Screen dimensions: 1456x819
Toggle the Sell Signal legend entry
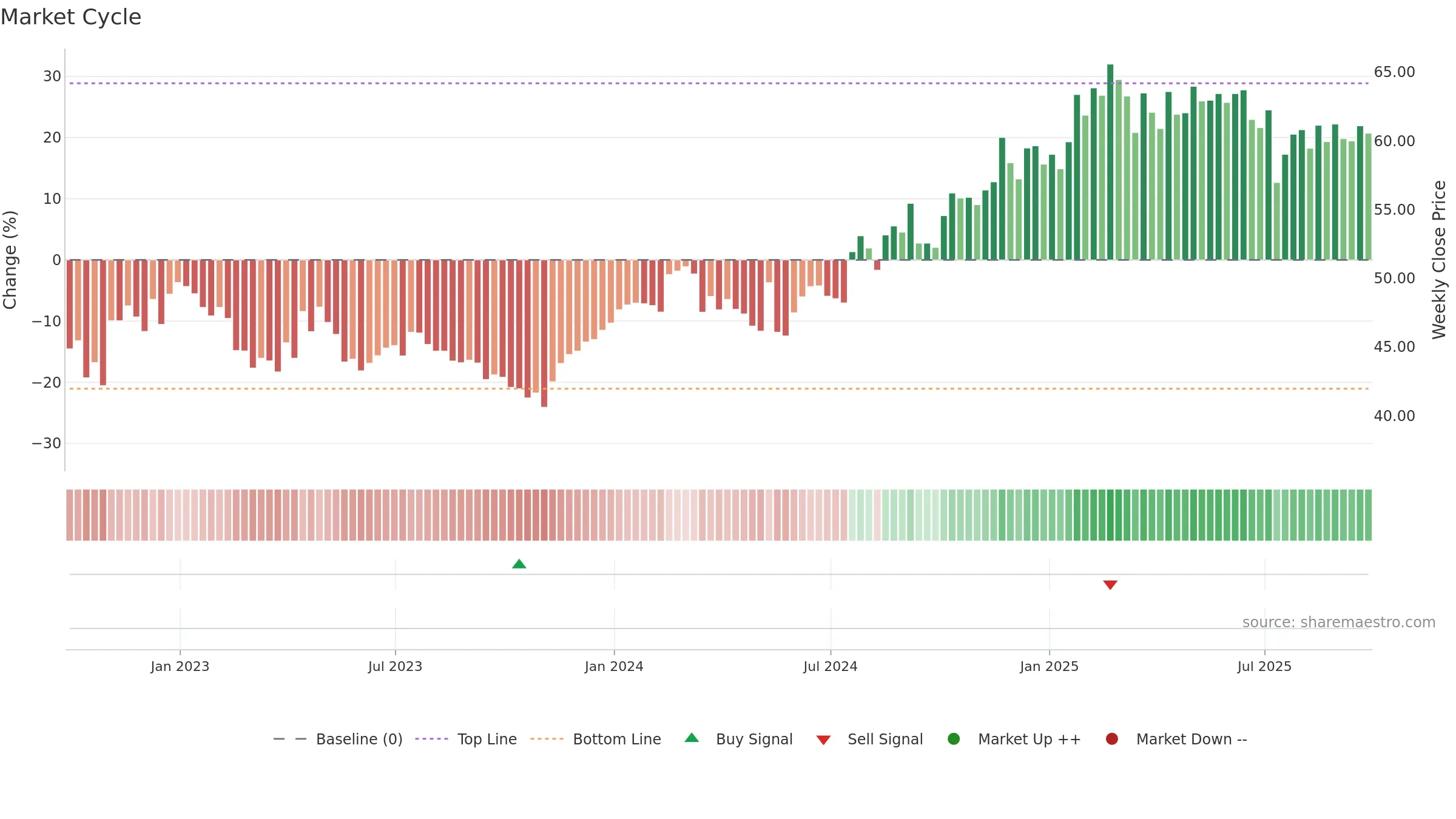[x=869, y=740]
